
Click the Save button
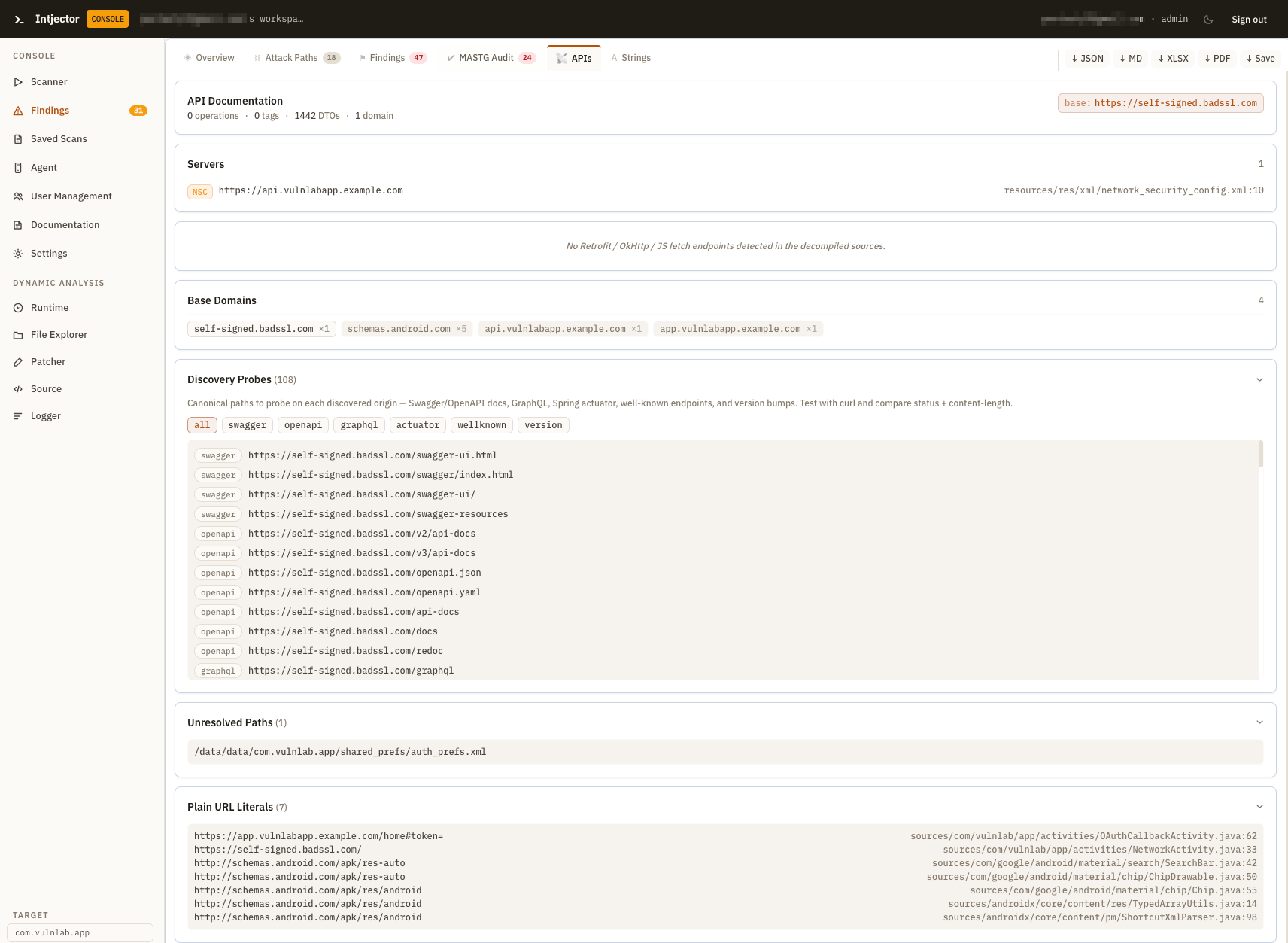[1260, 59]
